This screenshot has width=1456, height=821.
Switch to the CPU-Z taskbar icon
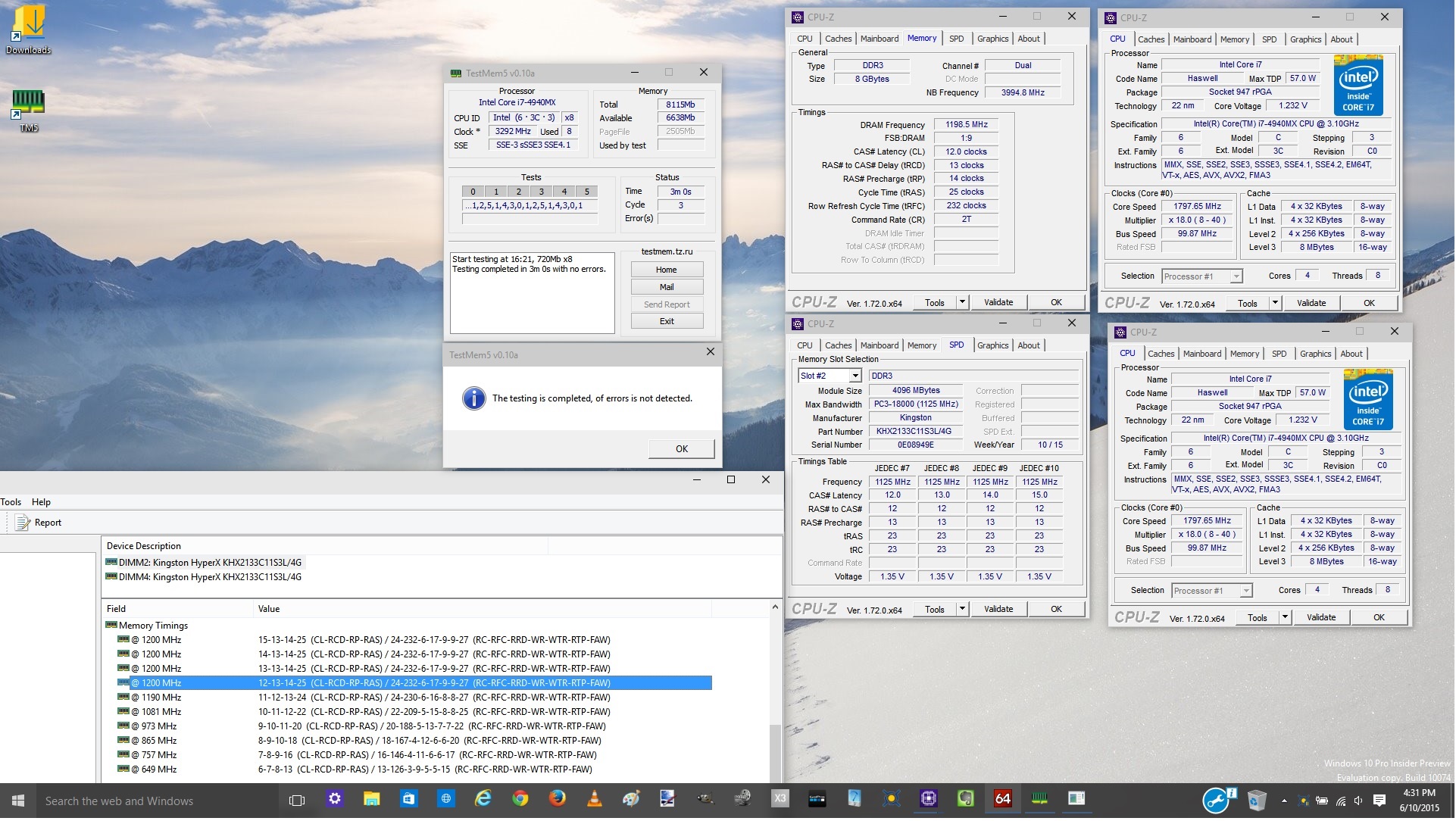pyautogui.click(x=929, y=801)
